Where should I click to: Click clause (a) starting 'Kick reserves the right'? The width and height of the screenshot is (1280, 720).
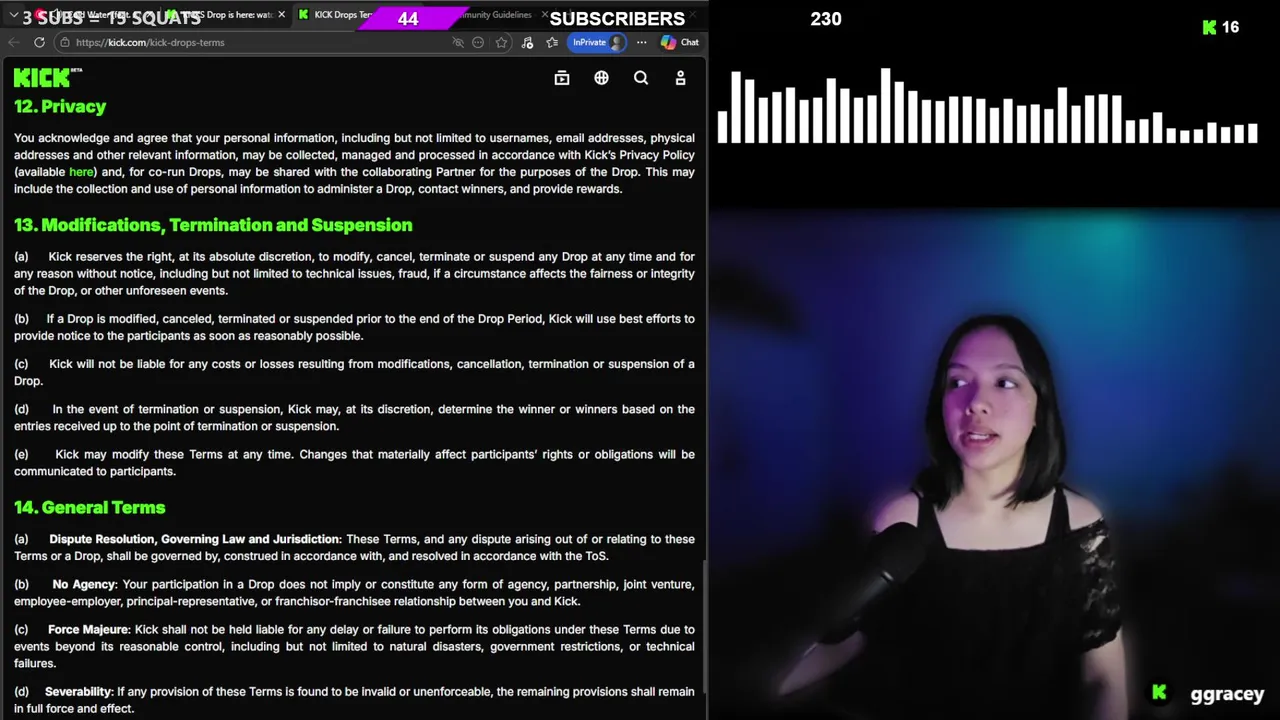354,273
